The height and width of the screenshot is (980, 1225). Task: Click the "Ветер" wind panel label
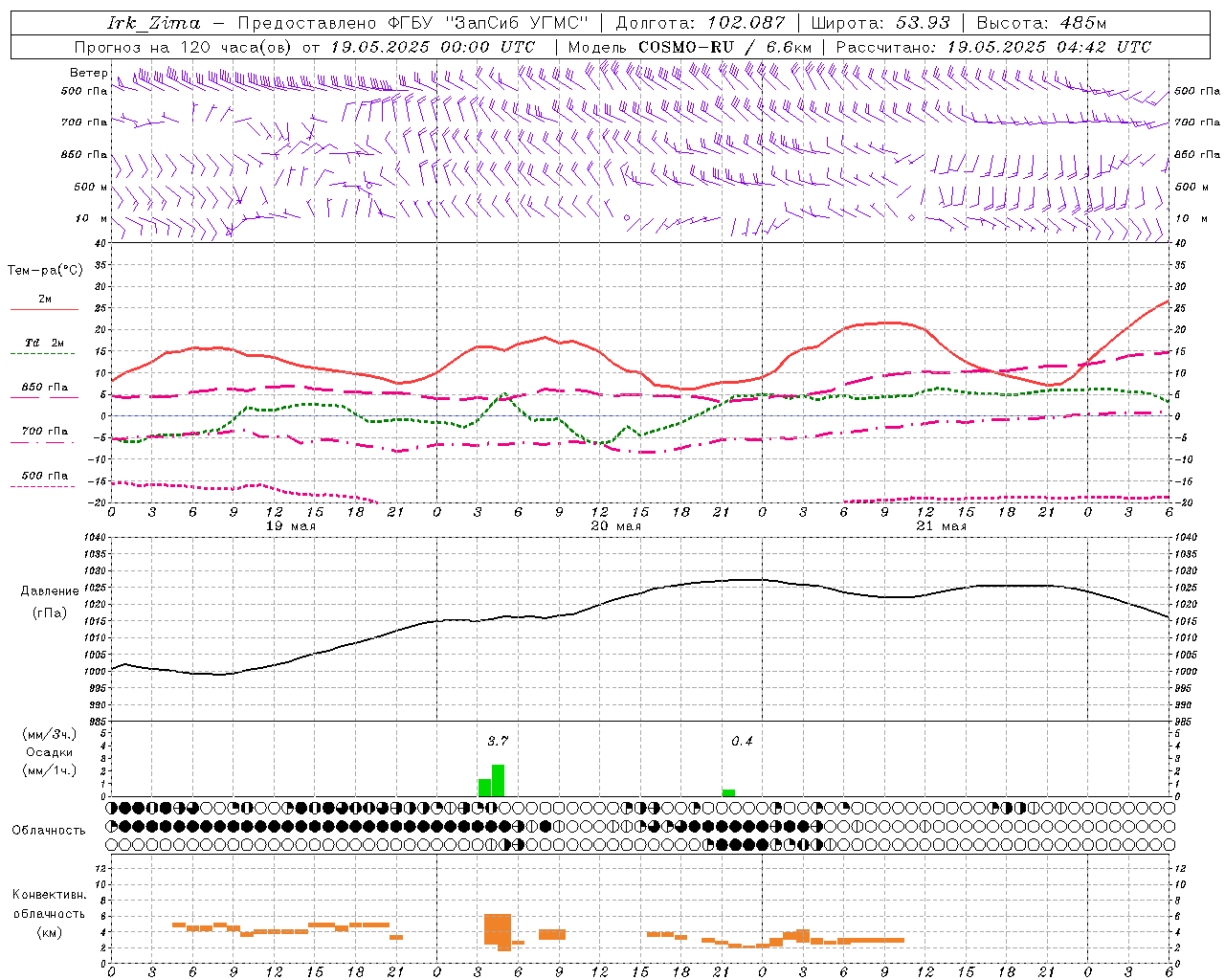click(x=88, y=73)
